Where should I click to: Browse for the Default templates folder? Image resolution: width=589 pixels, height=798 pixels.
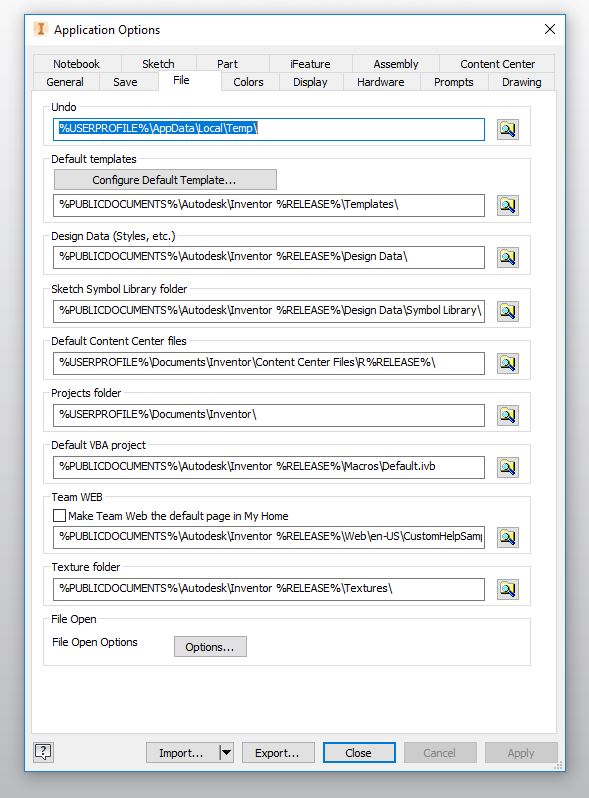click(x=508, y=205)
